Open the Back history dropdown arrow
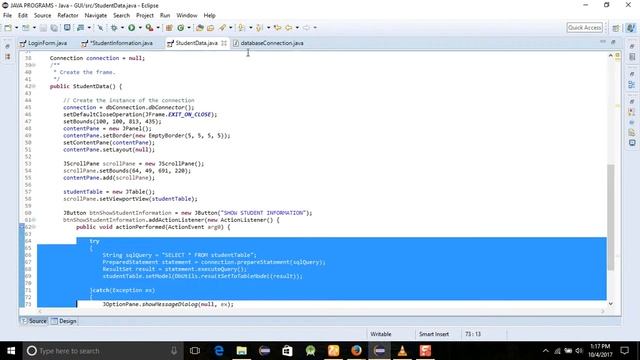 tap(297, 28)
